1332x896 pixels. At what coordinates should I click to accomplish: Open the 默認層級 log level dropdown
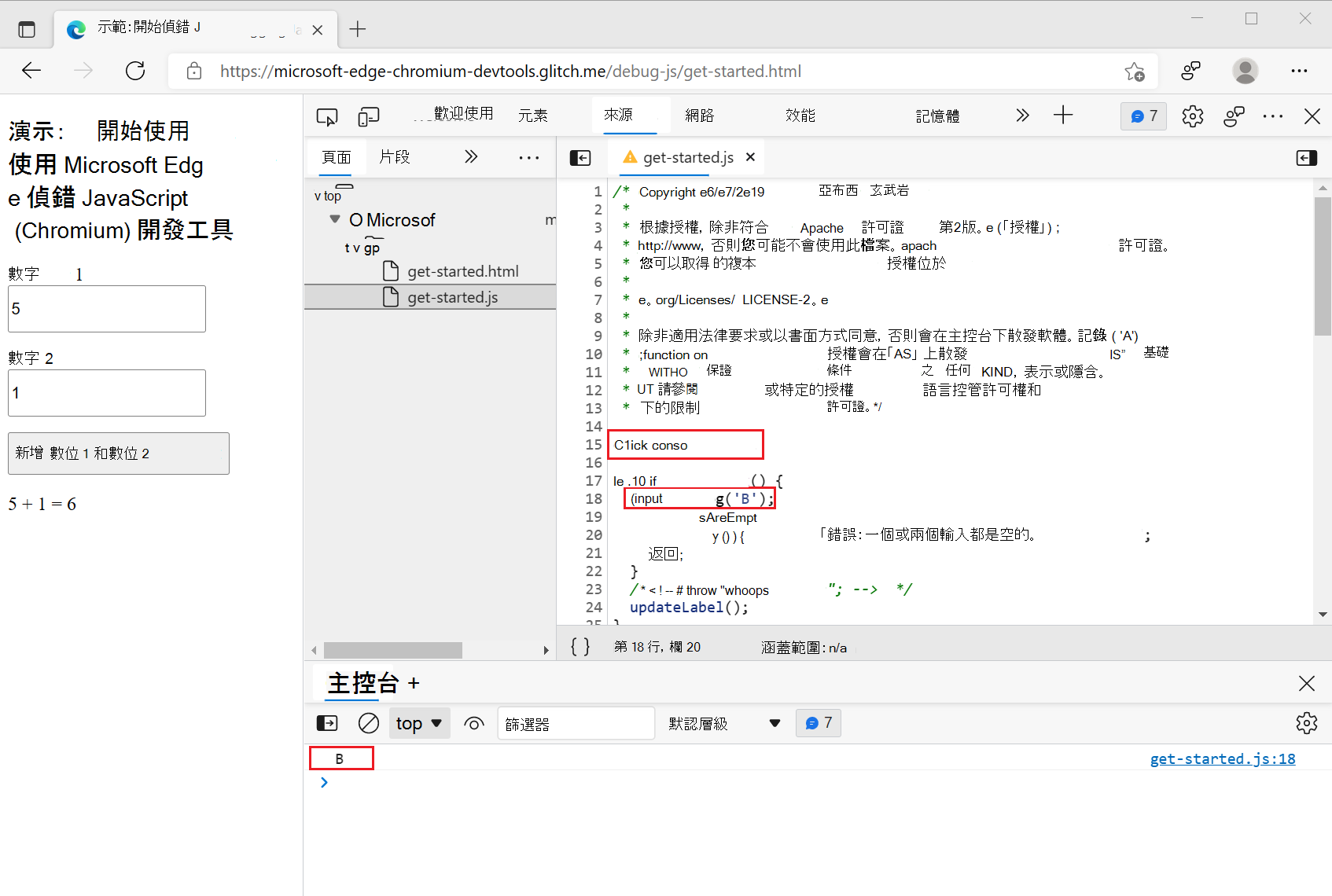(724, 722)
